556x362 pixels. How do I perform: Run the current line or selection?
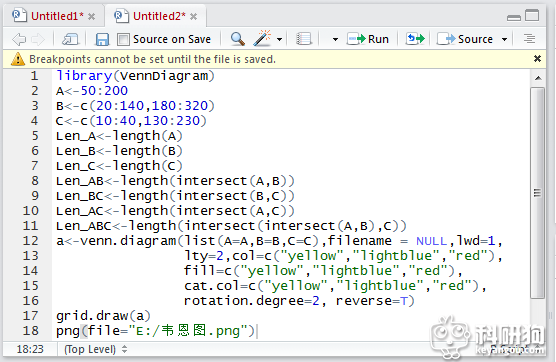click(368, 39)
